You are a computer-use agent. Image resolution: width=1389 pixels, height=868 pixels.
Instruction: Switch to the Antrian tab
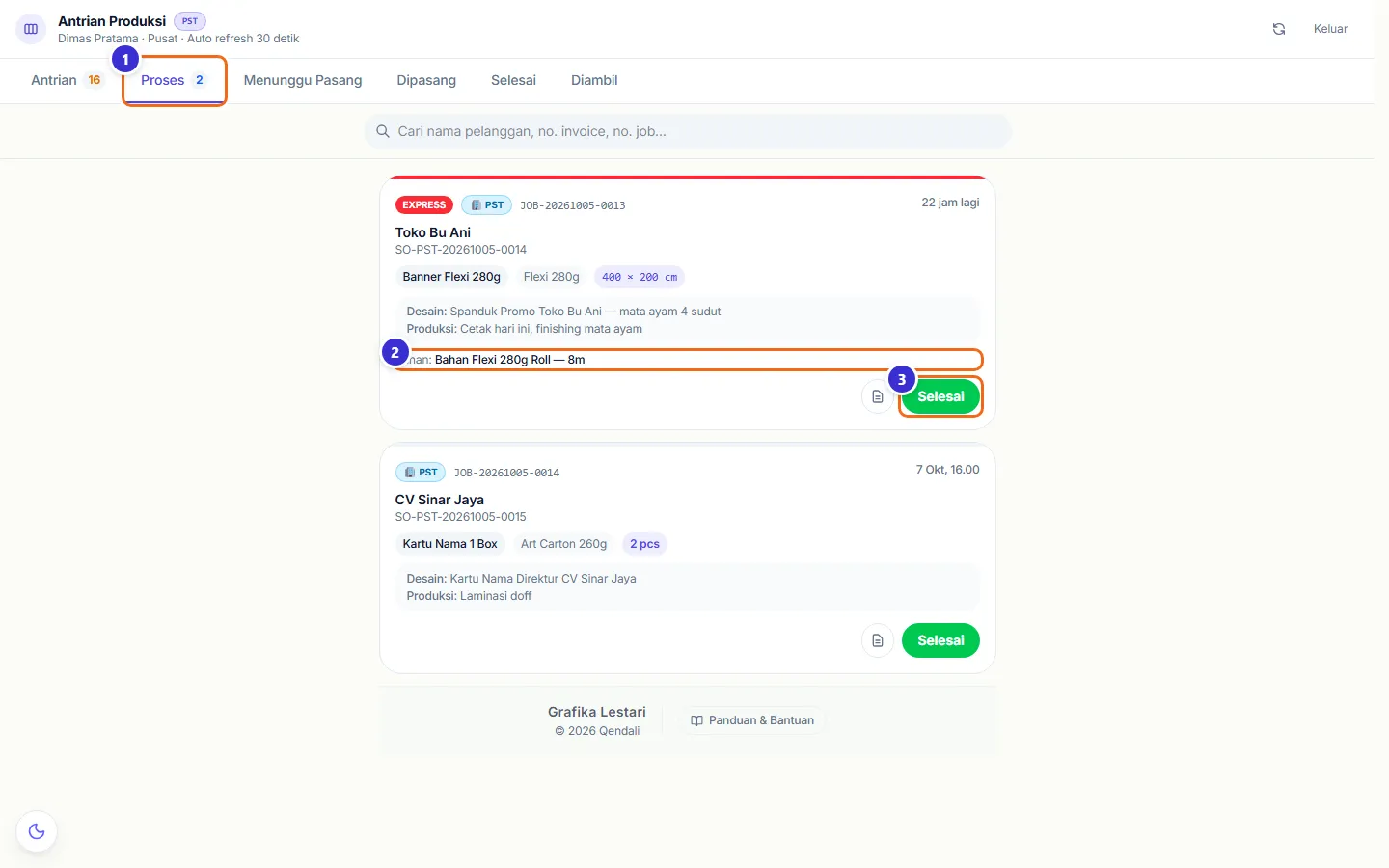tap(66, 80)
